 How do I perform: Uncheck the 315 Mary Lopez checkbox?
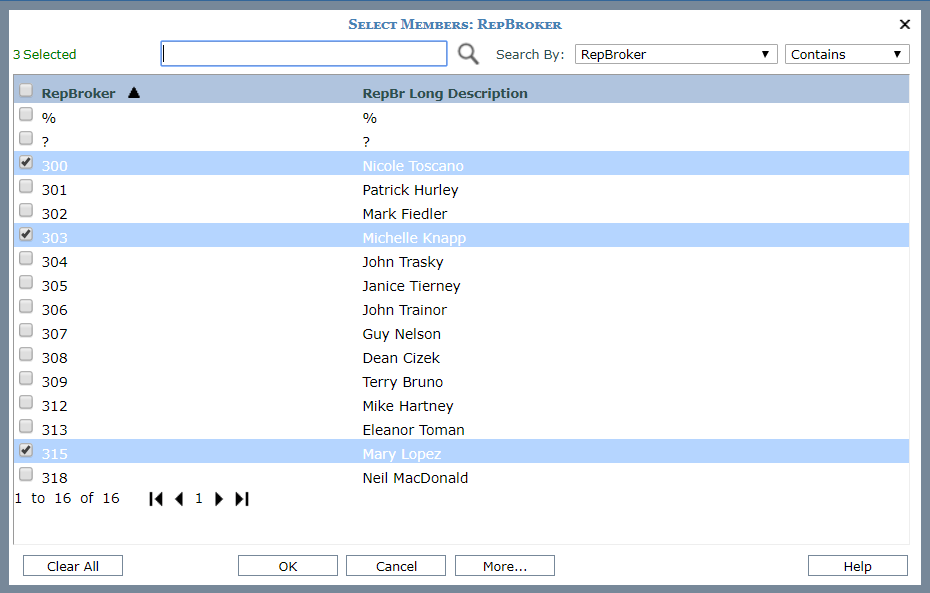coord(26,450)
